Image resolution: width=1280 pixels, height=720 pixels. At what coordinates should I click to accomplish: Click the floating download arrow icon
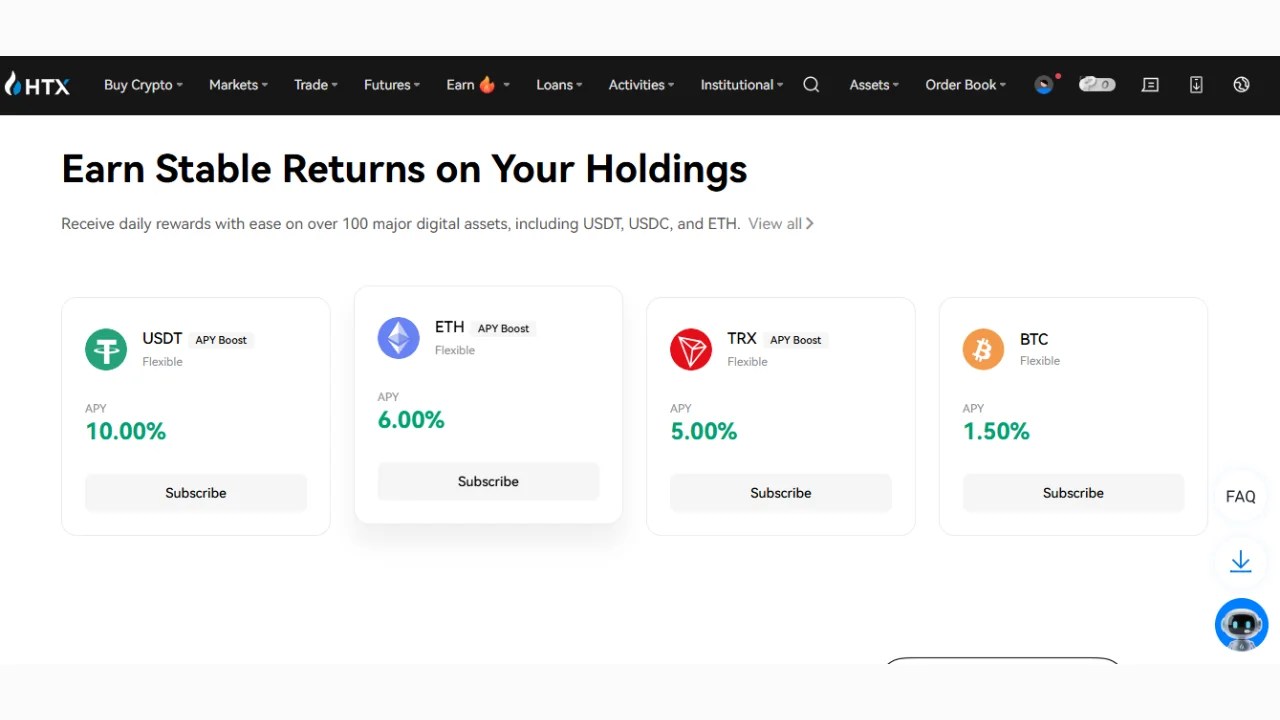coord(1241,561)
